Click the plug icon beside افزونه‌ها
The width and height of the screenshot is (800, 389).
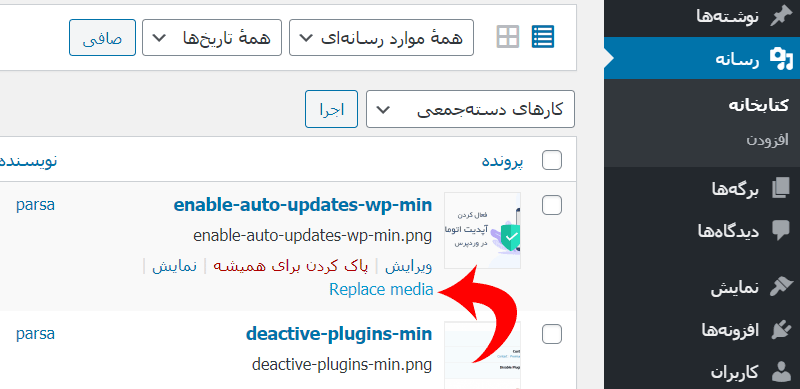pos(781,330)
